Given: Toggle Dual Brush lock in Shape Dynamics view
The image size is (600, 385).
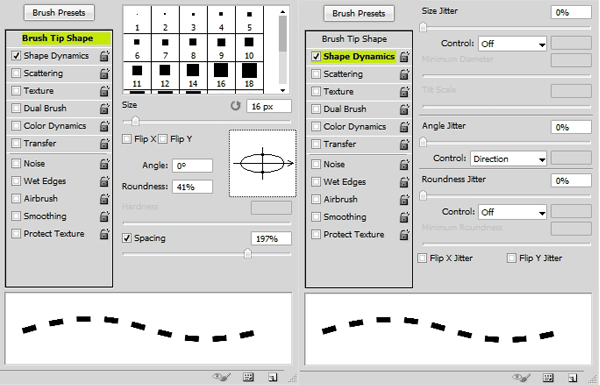Looking at the screenshot, I should 404,109.
